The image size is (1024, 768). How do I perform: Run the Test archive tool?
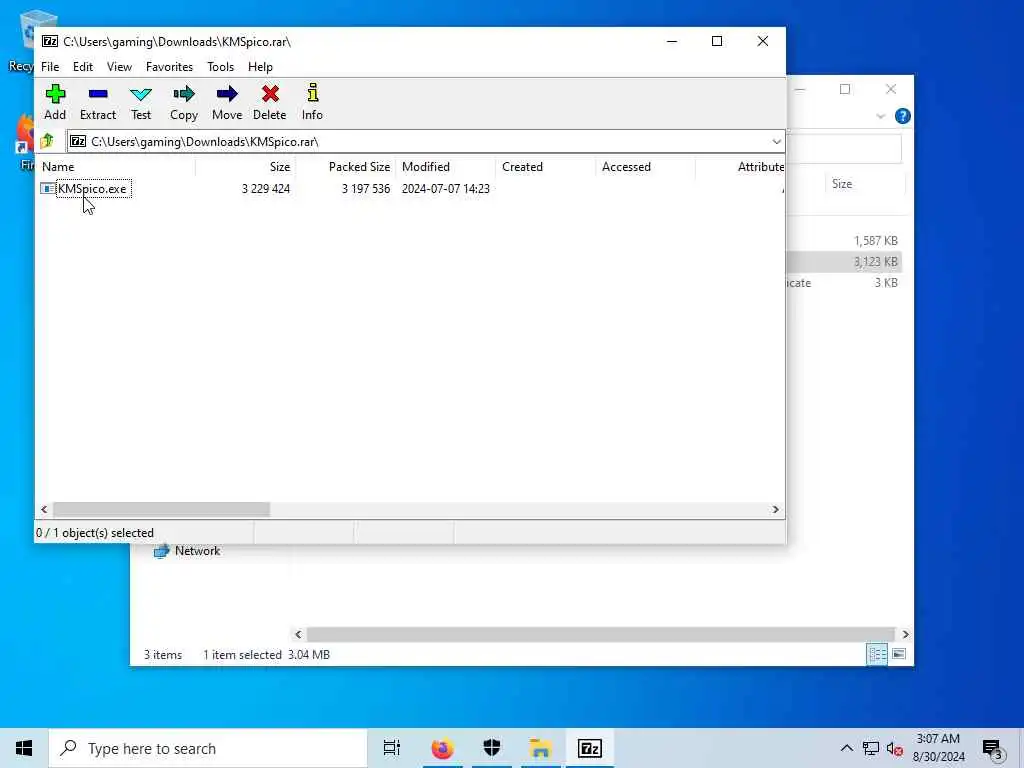[141, 103]
